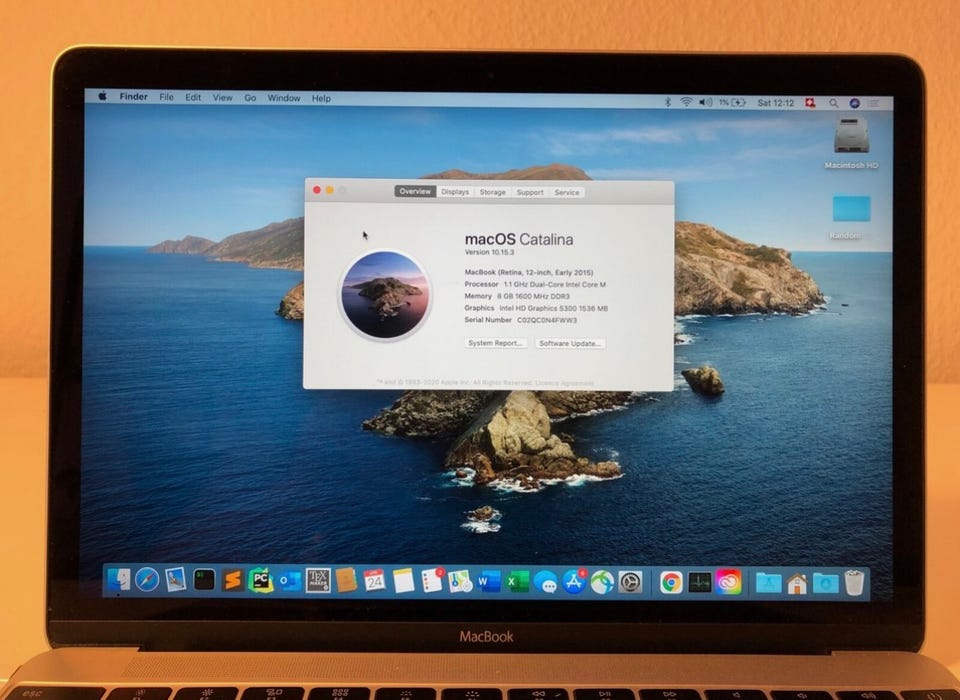Click serial number C02QC0N4FWW3
This screenshot has height=700, width=960.
tap(547, 320)
